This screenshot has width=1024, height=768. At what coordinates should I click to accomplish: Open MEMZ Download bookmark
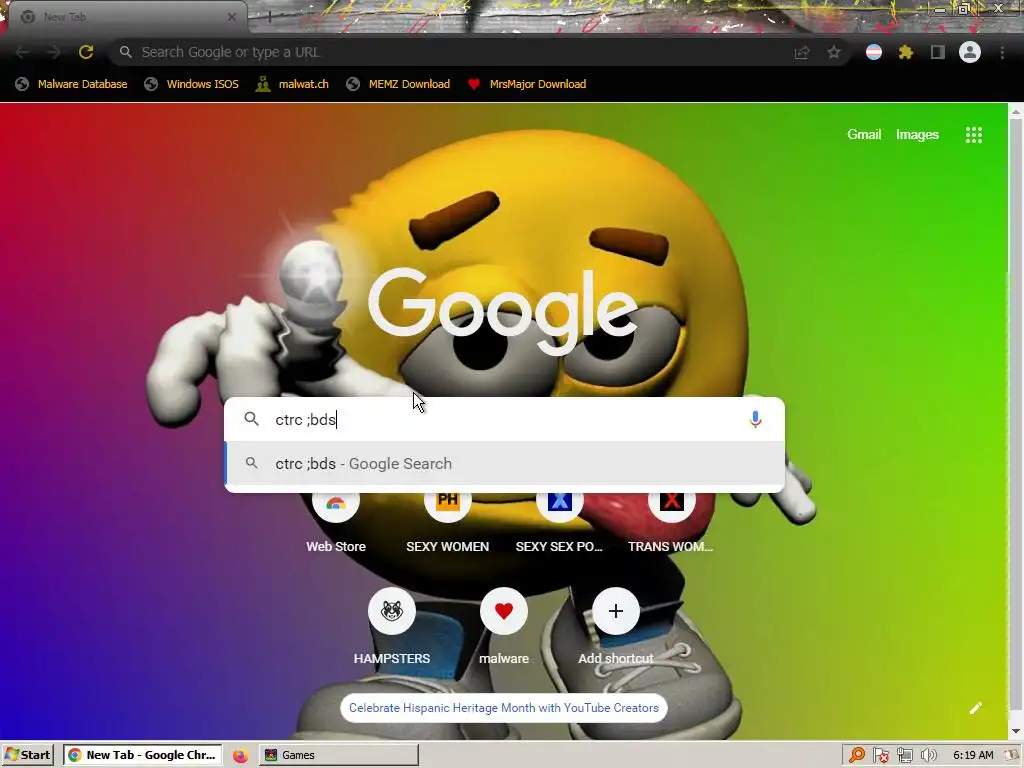pos(398,84)
